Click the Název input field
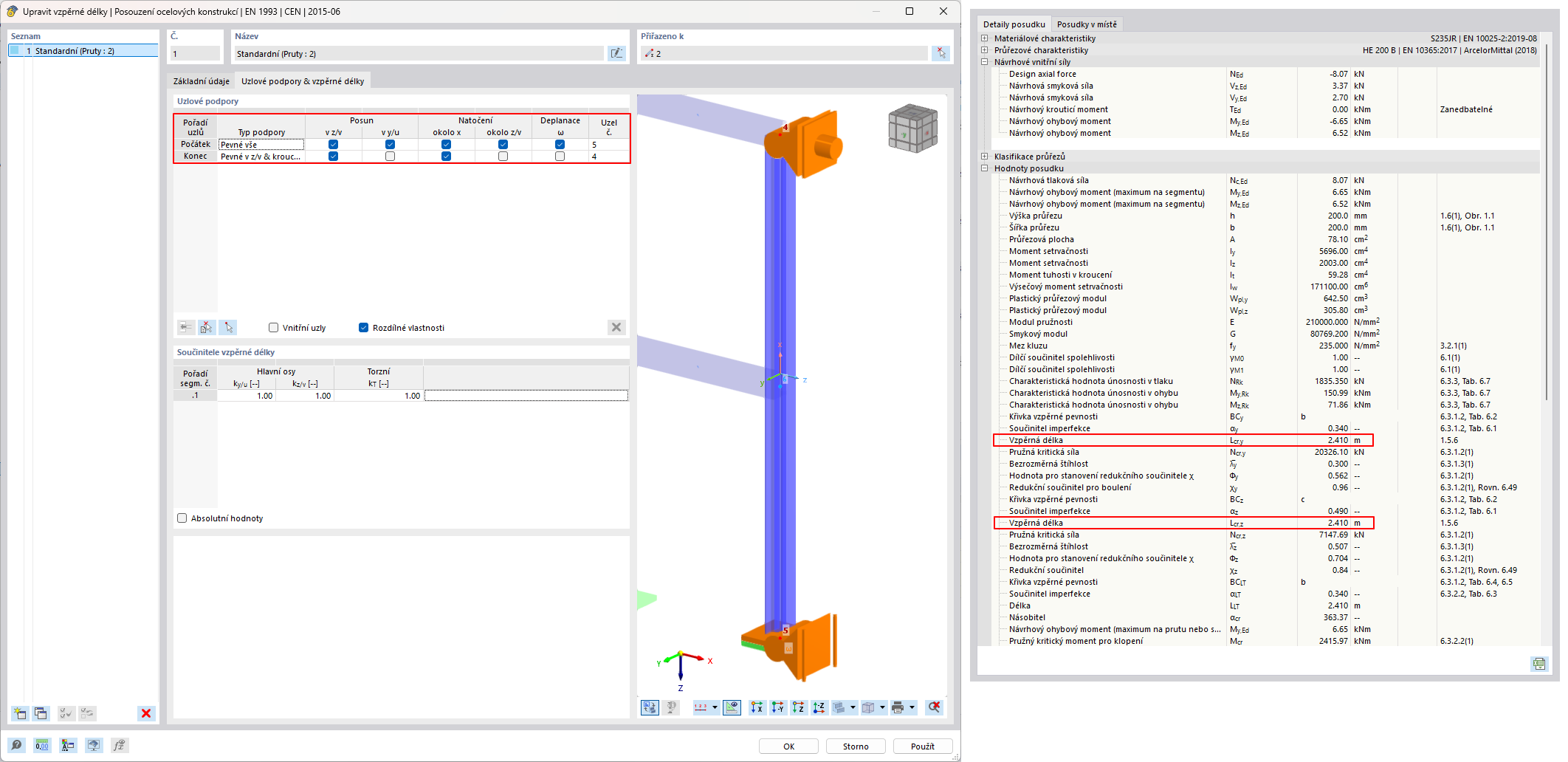 point(419,53)
